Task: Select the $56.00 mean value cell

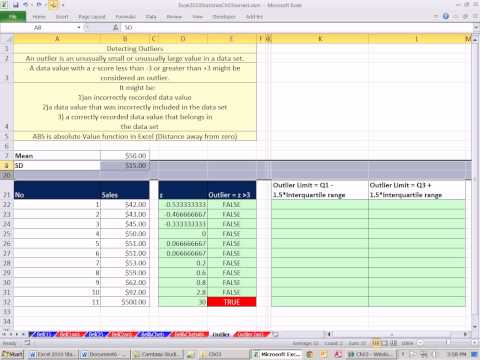Action: 125,156
